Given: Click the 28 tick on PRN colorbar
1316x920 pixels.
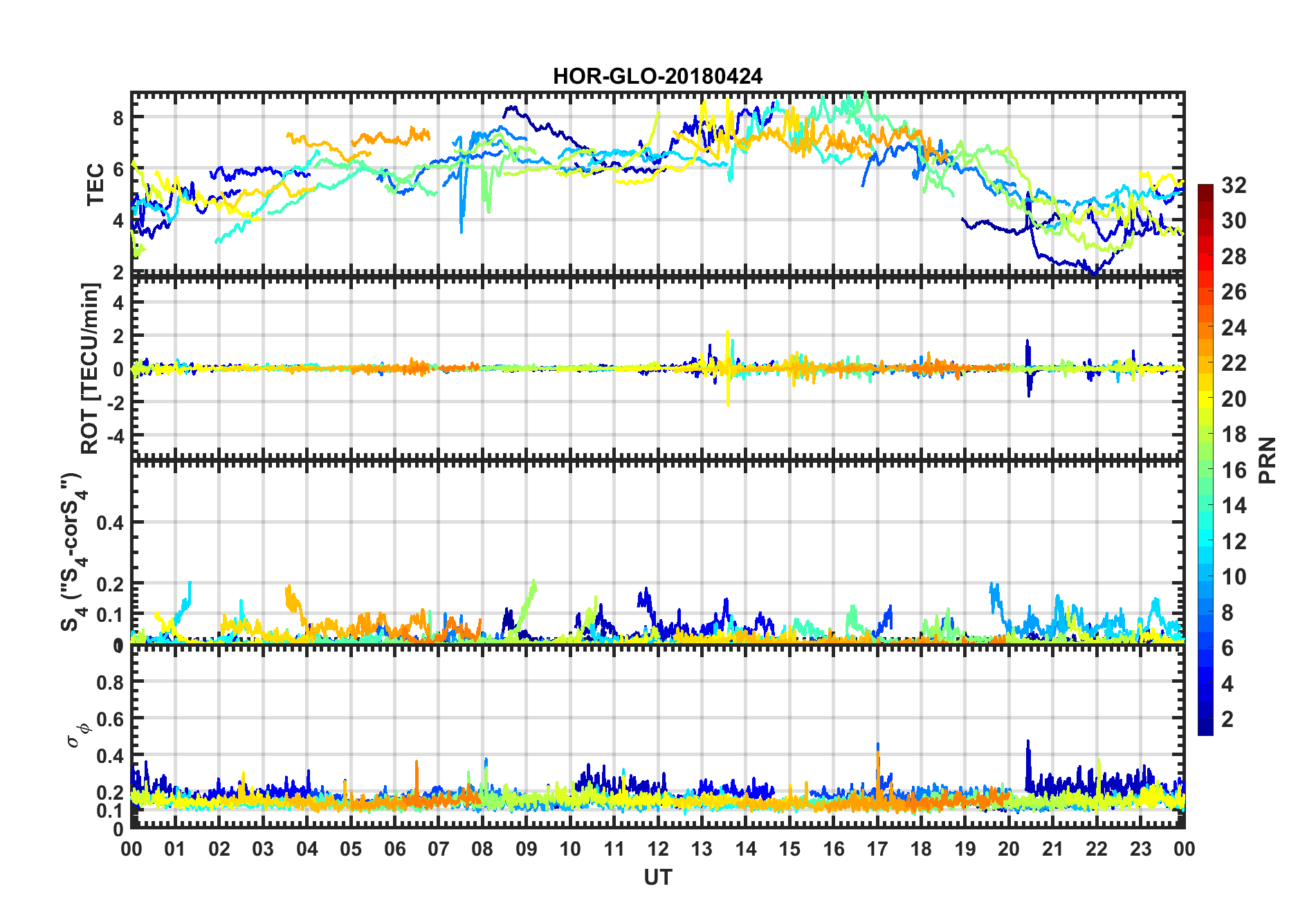Looking at the screenshot, I should (x=1234, y=257).
